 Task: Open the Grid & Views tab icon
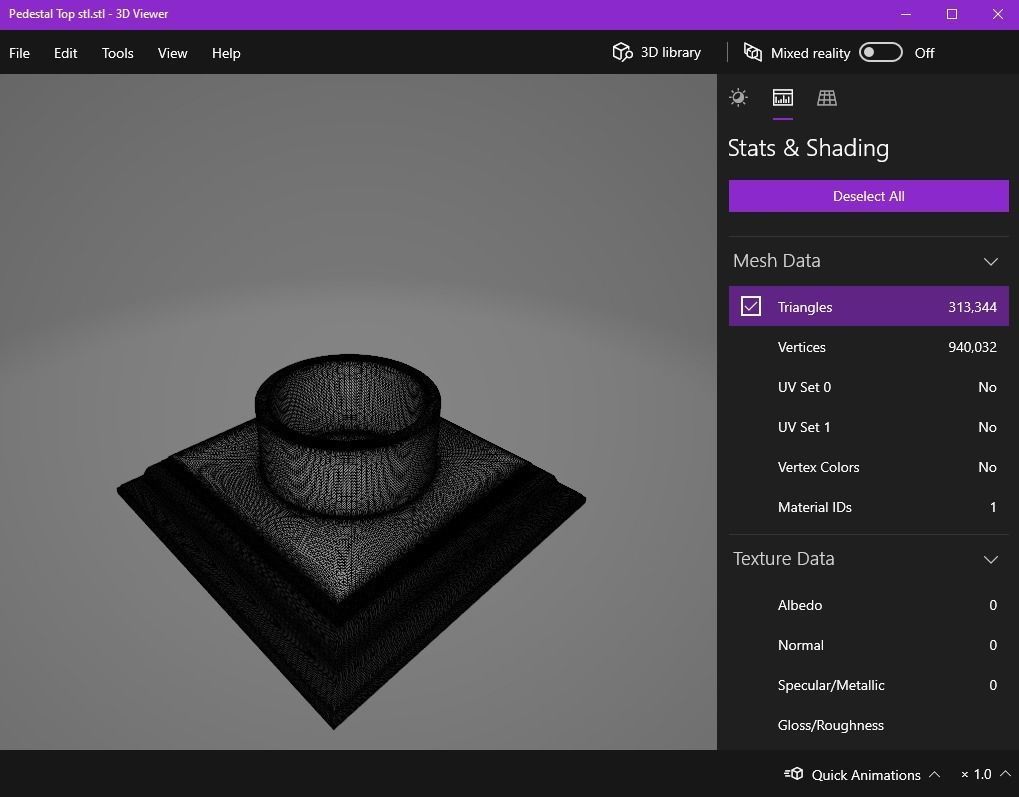[827, 98]
